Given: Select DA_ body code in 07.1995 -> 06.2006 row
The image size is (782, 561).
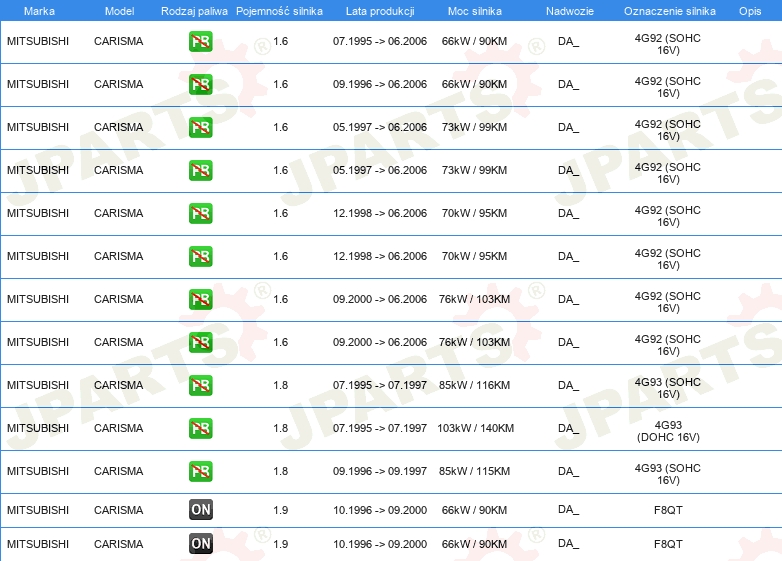Looking at the screenshot, I should click(569, 41).
